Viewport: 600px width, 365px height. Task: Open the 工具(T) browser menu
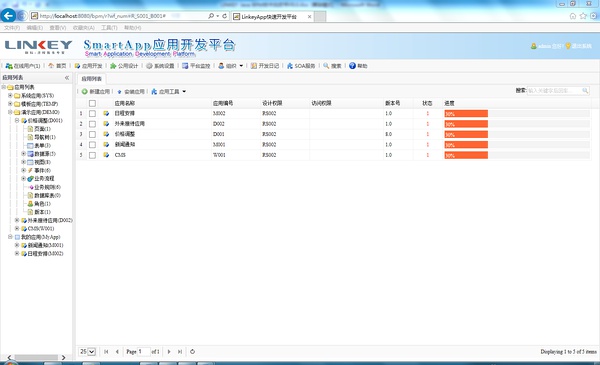coord(109,28)
